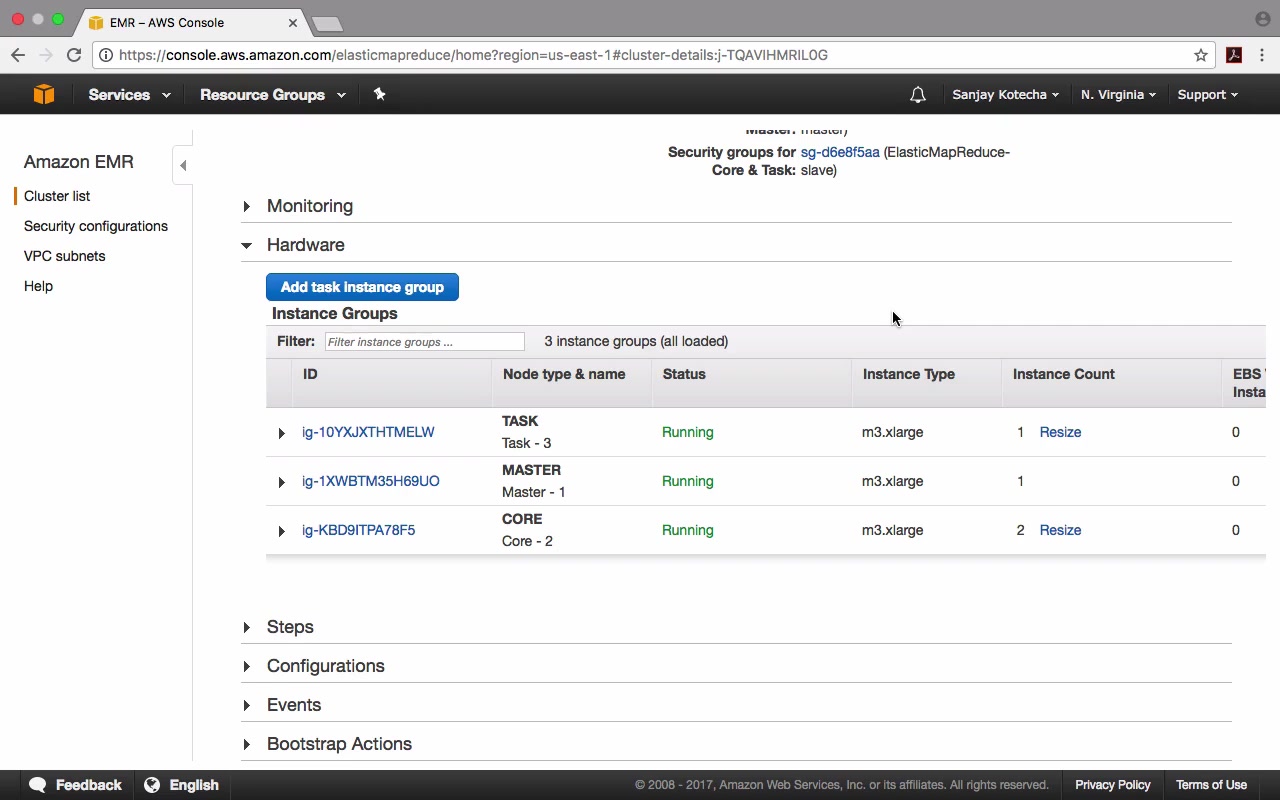Expand row for TASK instance group
The height and width of the screenshot is (800, 1280).
(282, 433)
